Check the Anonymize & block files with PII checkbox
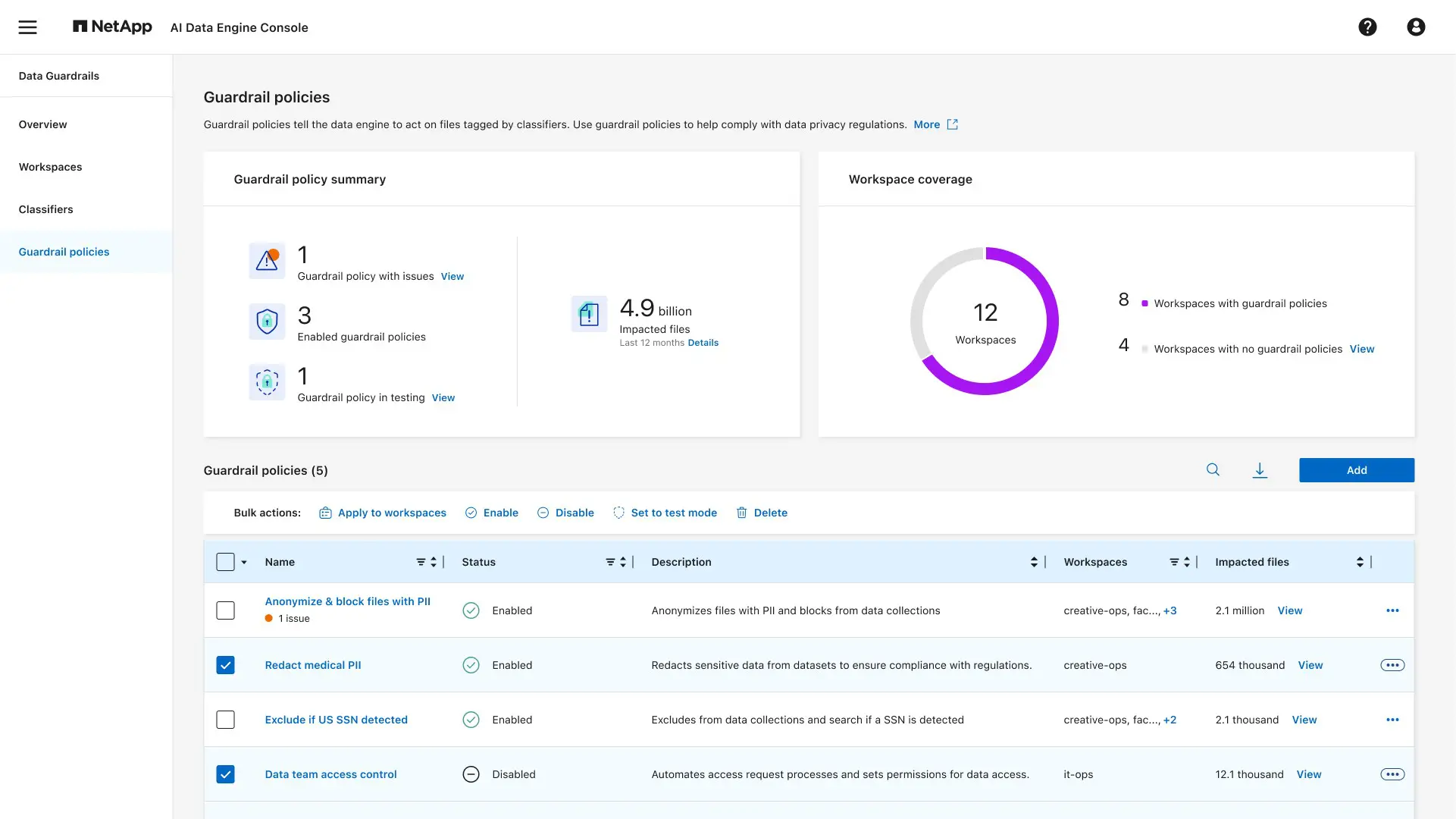The width and height of the screenshot is (1456, 819). (225, 610)
